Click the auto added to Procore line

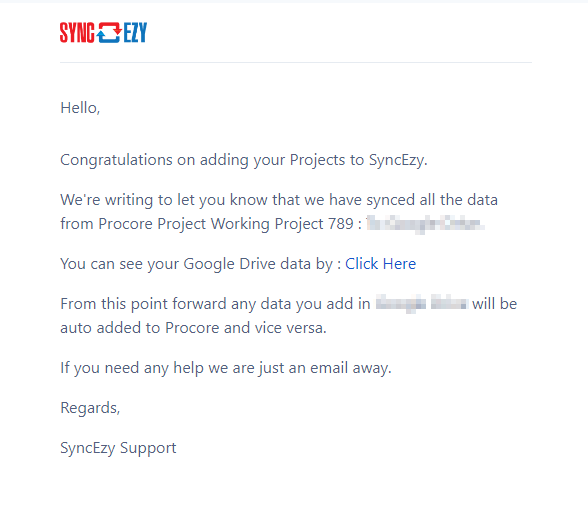click(x=193, y=328)
